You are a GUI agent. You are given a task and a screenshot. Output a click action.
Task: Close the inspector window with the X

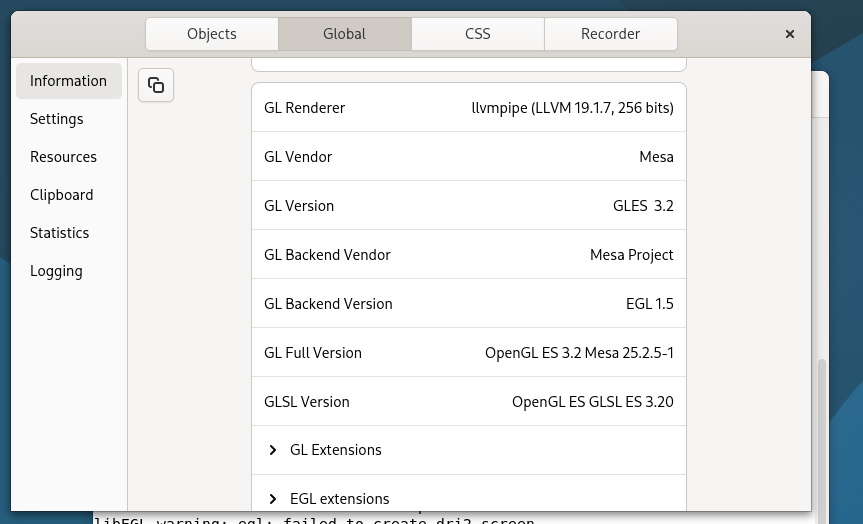click(x=789, y=34)
